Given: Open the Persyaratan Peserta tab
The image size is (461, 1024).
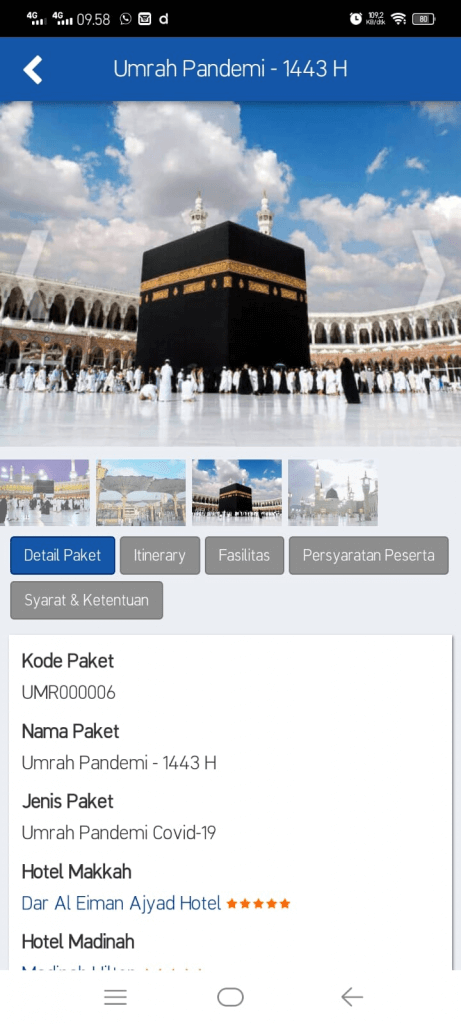Looking at the screenshot, I should pos(369,556).
